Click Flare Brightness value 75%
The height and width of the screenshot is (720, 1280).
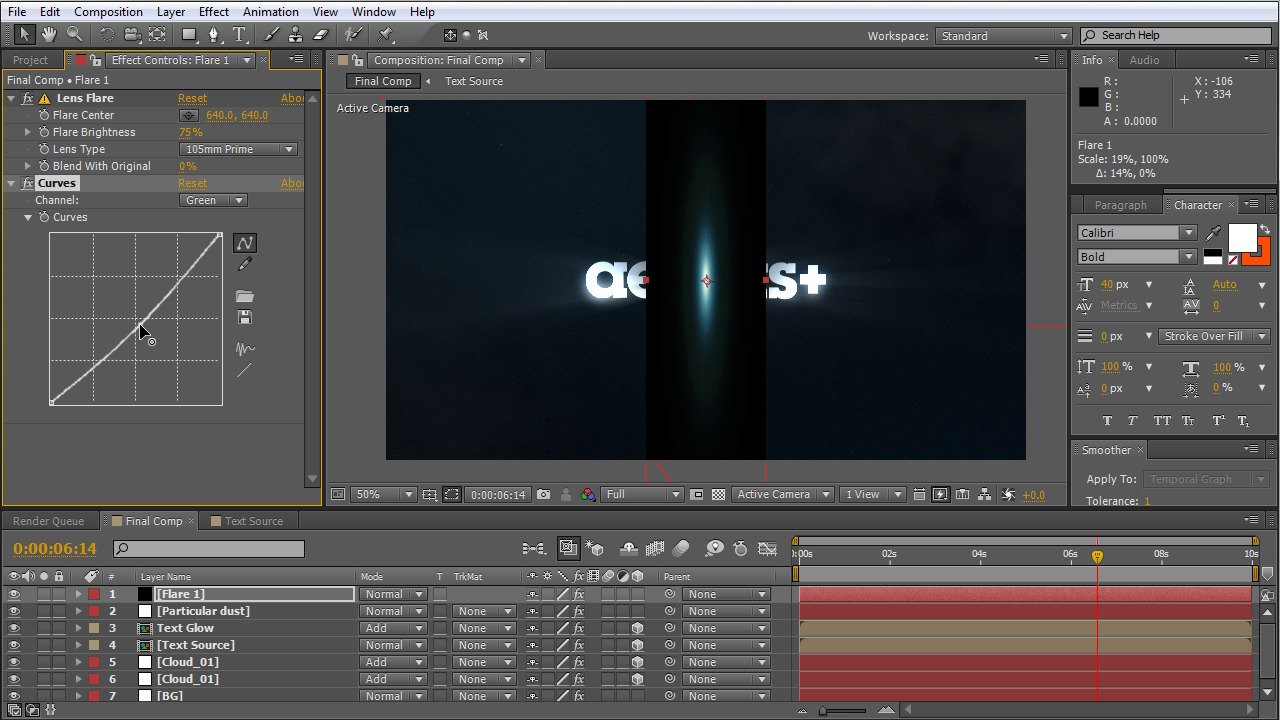click(x=190, y=132)
